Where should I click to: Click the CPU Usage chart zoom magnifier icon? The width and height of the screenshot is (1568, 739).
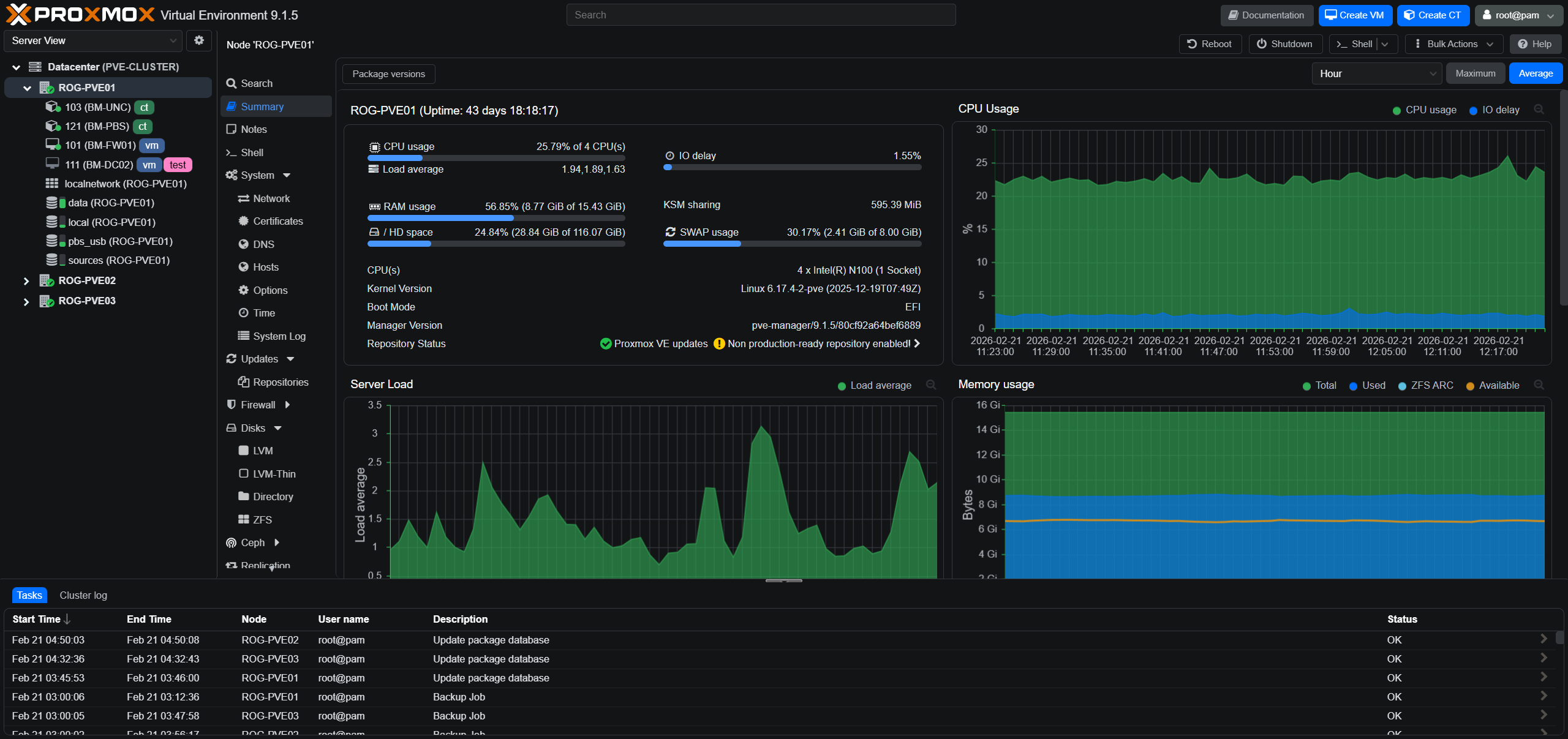1539,110
